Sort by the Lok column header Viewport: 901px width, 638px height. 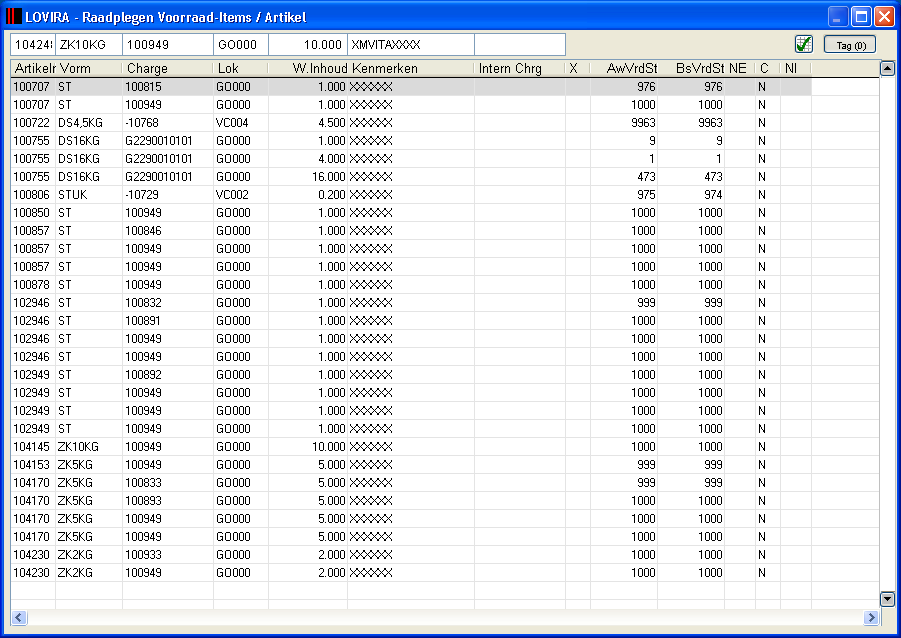click(241, 68)
